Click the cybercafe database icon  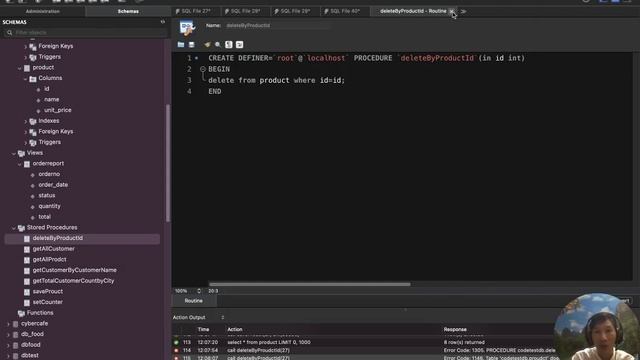tap(16, 324)
